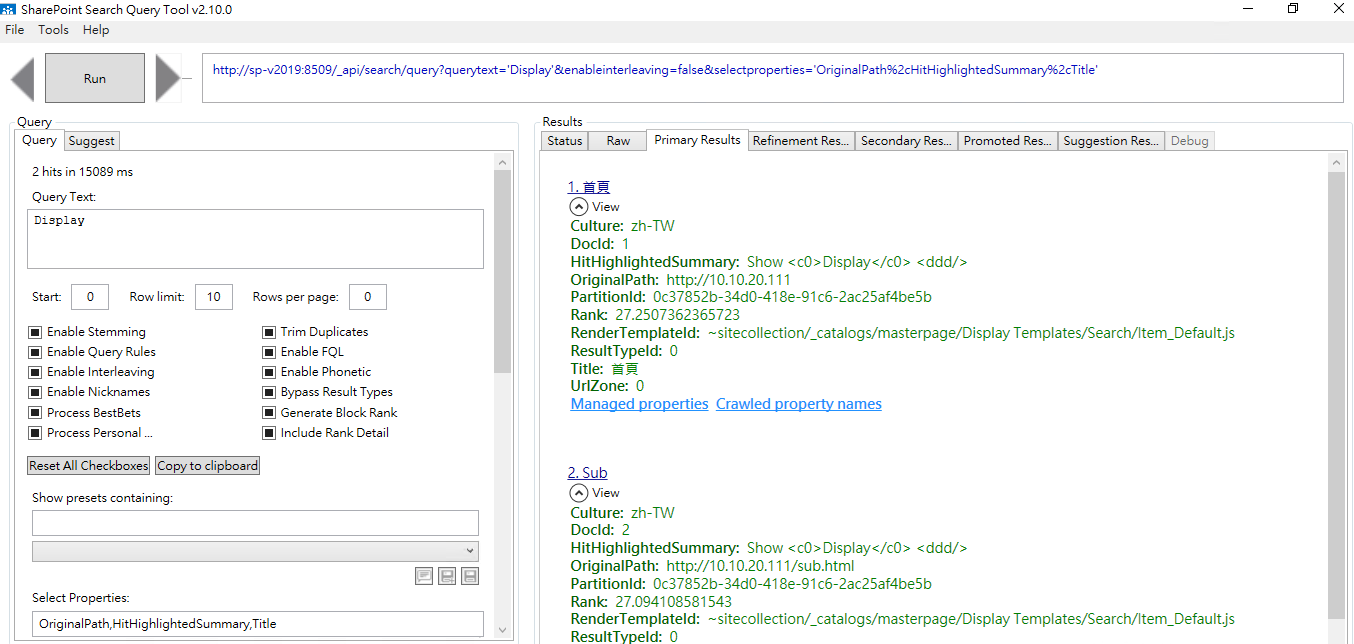Viewport: 1354px width, 644px height.
Task: Click the previous query left arrow
Action: 23,79
